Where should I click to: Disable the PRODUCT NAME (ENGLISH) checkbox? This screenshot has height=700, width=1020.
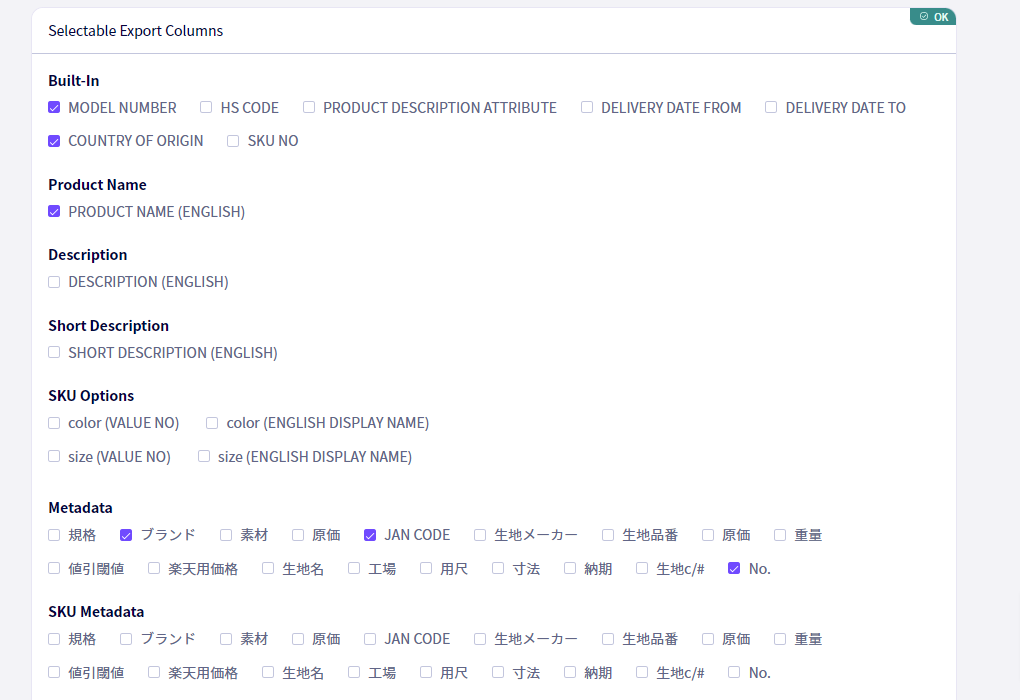54,211
